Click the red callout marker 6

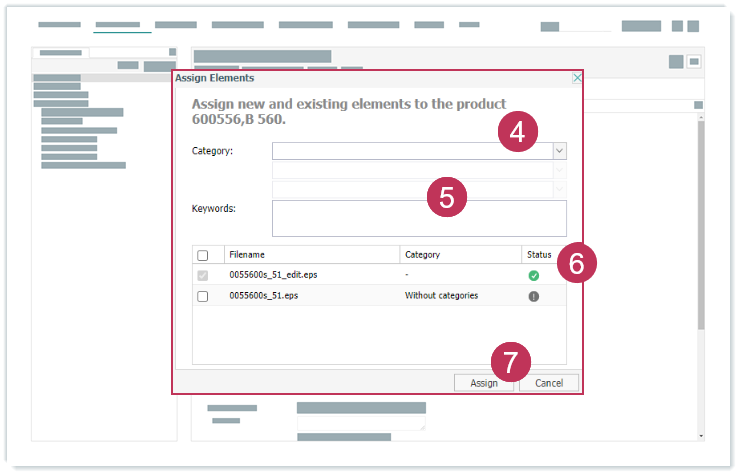click(x=577, y=263)
